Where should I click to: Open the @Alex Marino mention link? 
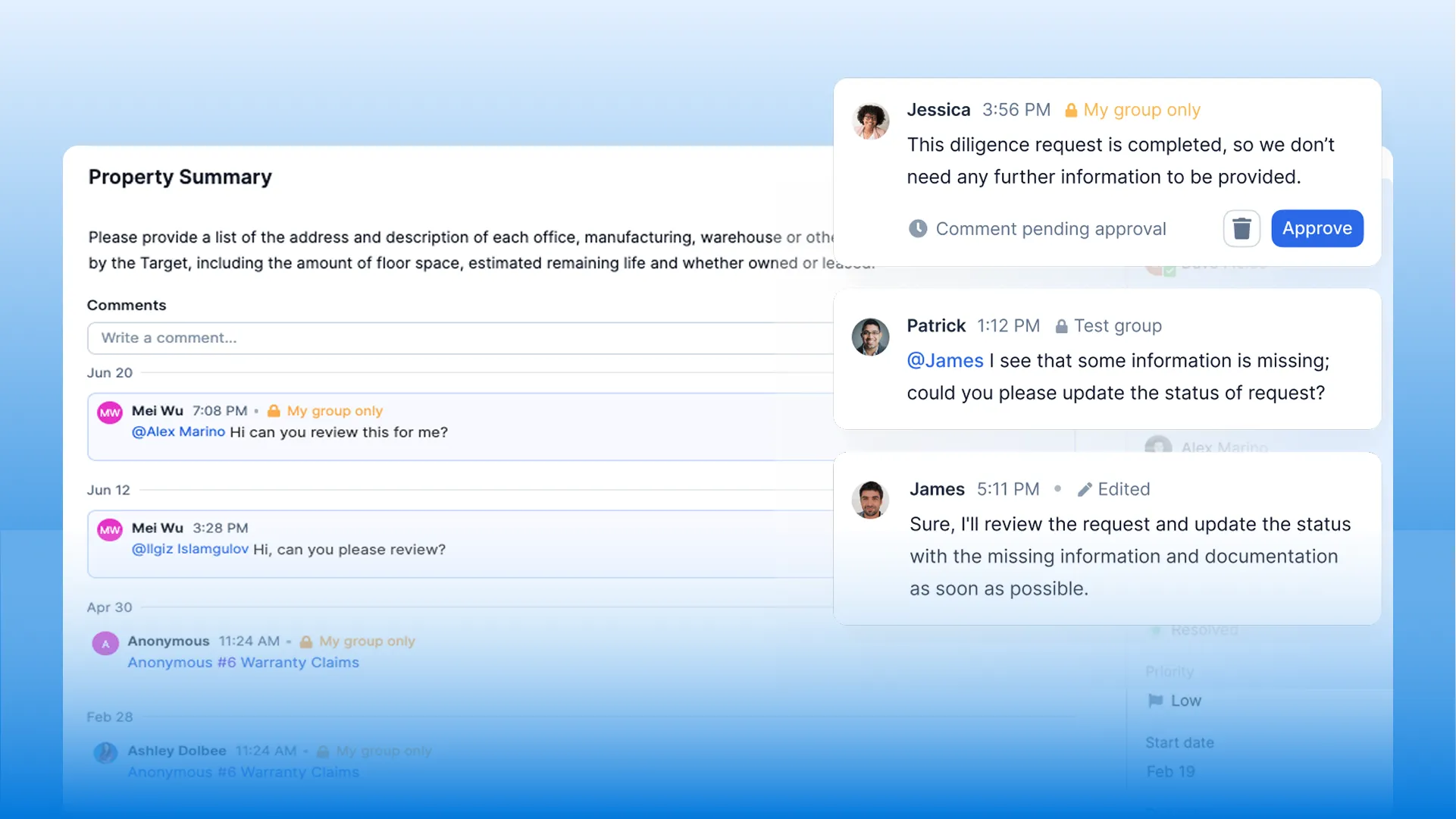click(x=178, y=432)
